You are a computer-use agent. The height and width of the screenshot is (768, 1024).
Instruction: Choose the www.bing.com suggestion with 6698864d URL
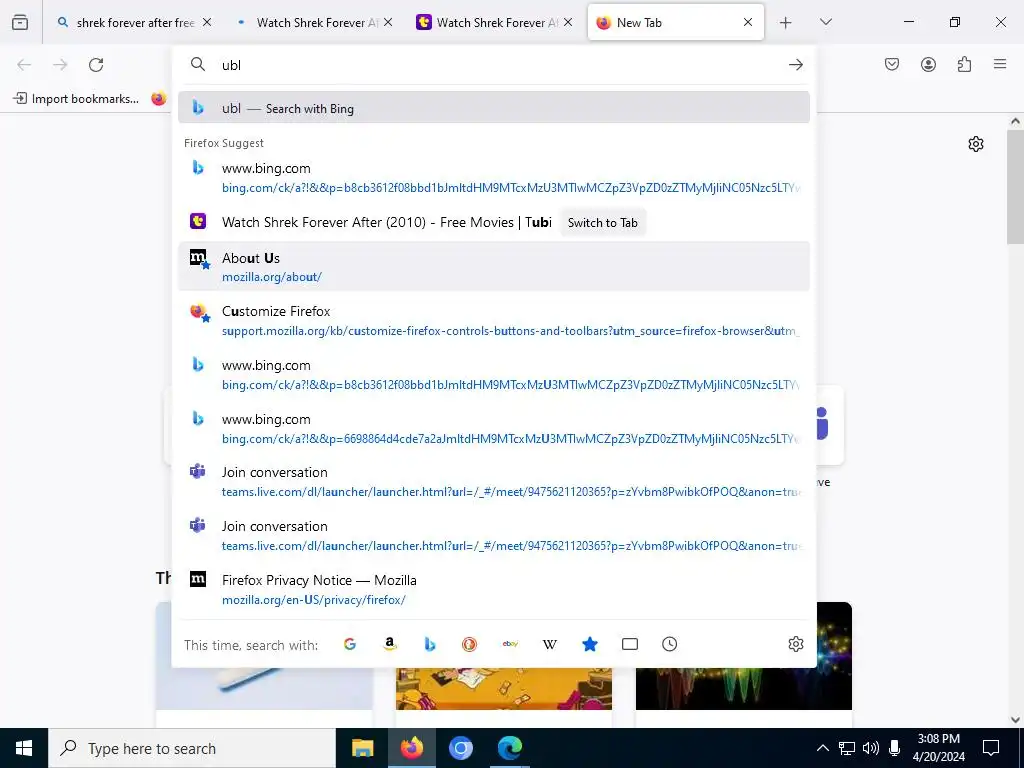tap(494, 428)
